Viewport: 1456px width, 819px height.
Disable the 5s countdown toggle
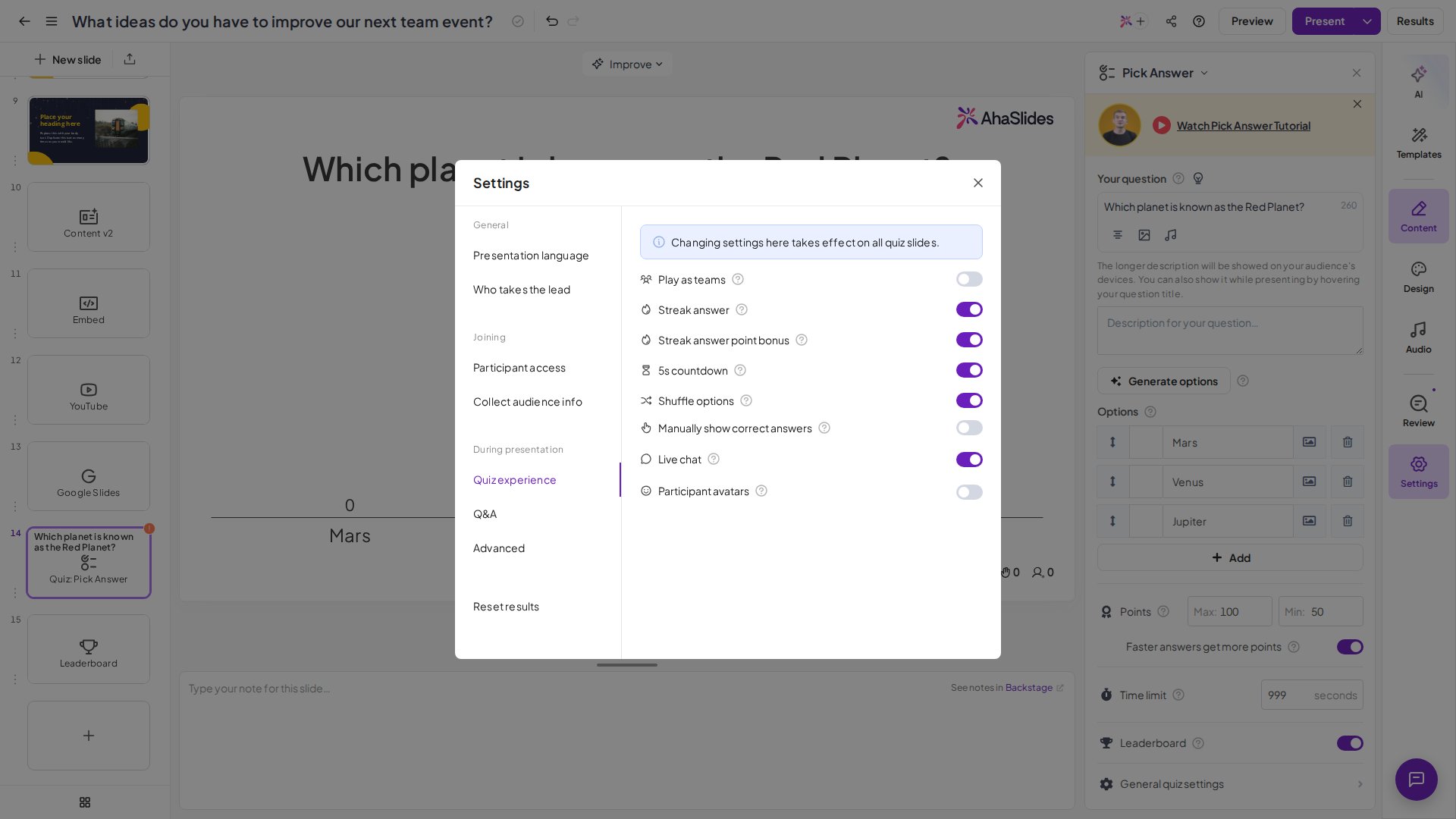pos(969,370)
